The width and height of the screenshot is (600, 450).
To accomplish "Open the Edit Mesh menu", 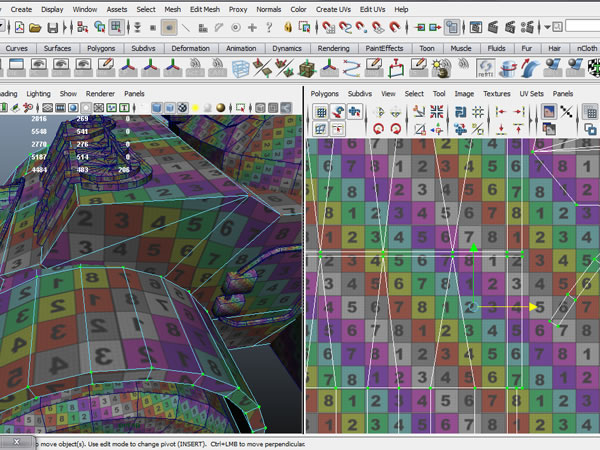I will click(x=205, y=9).
